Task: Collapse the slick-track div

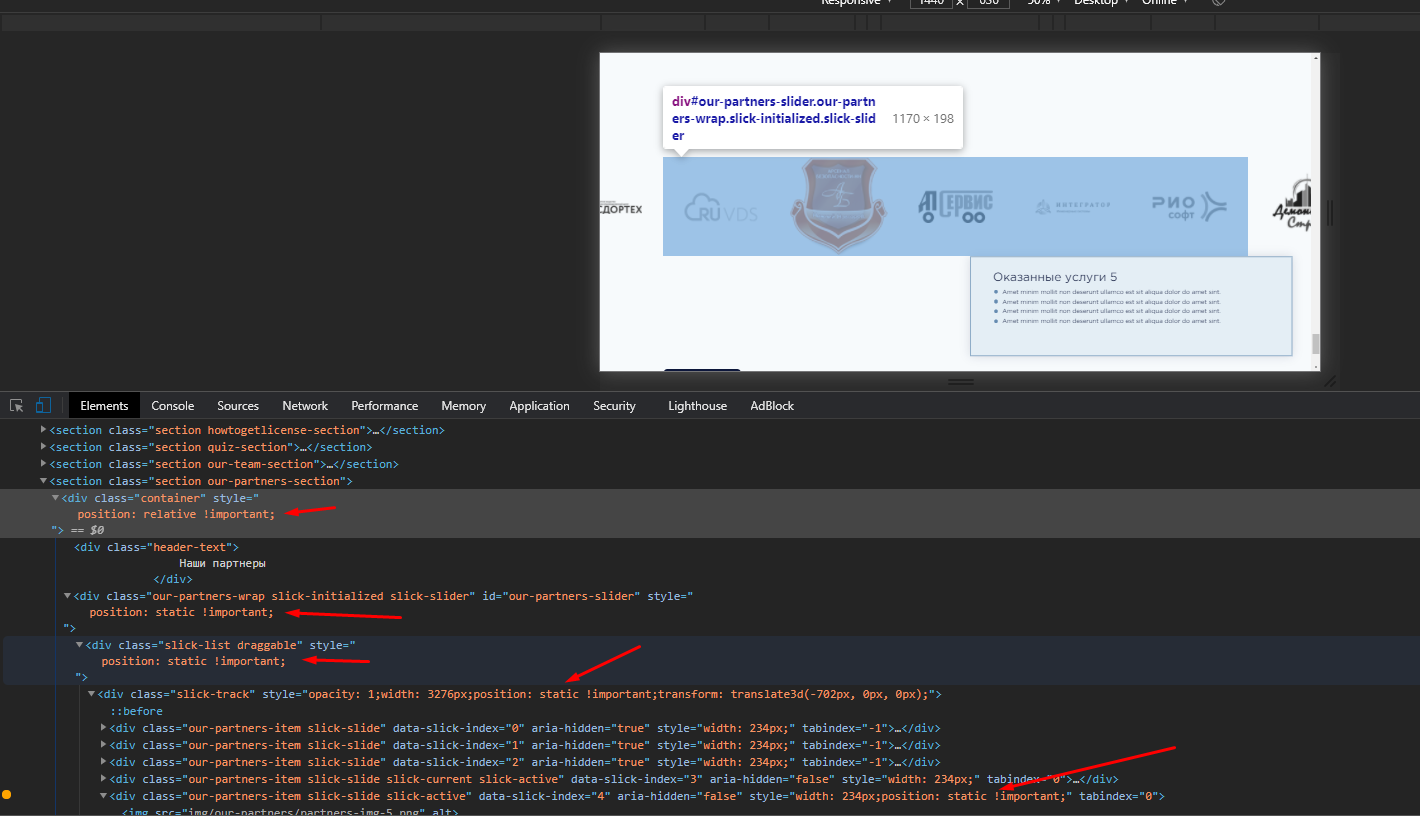Action: 91,694
